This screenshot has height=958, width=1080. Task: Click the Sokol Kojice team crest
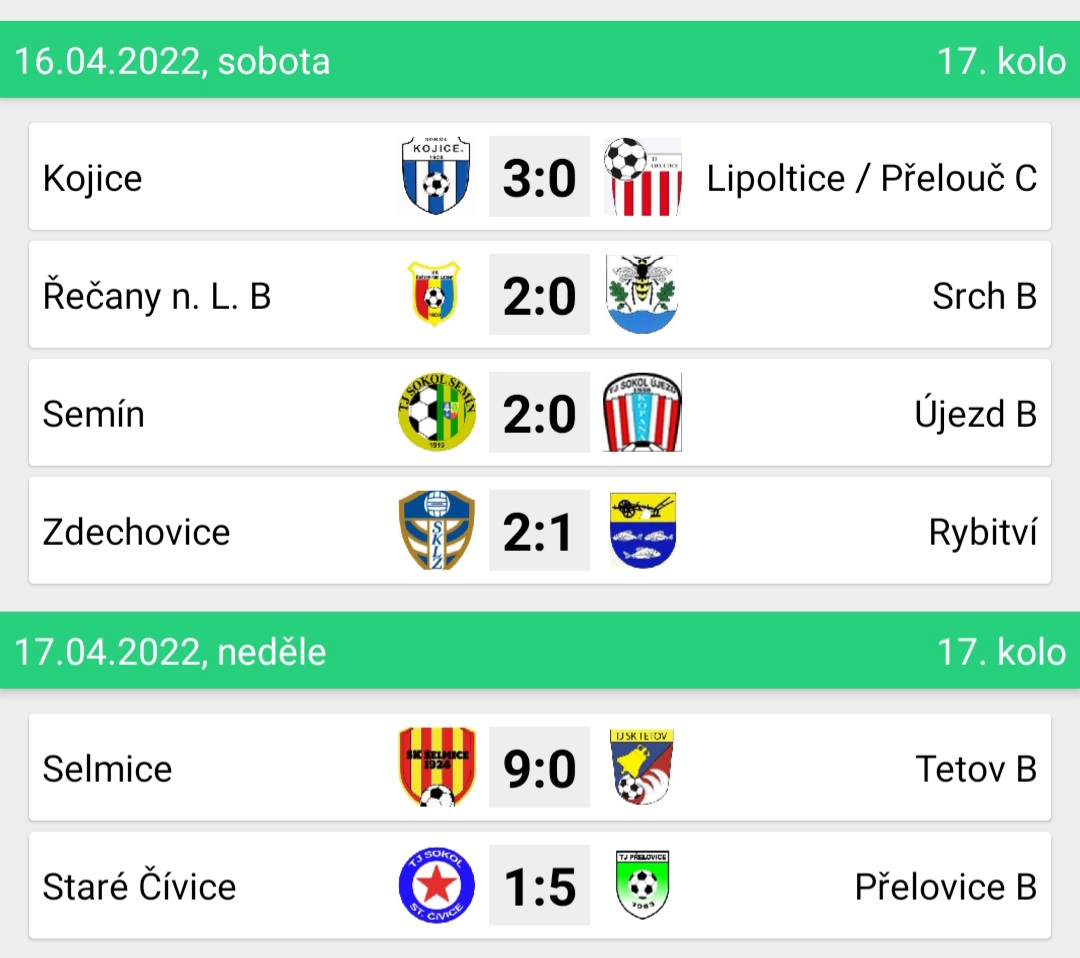(x=436, y=176)
